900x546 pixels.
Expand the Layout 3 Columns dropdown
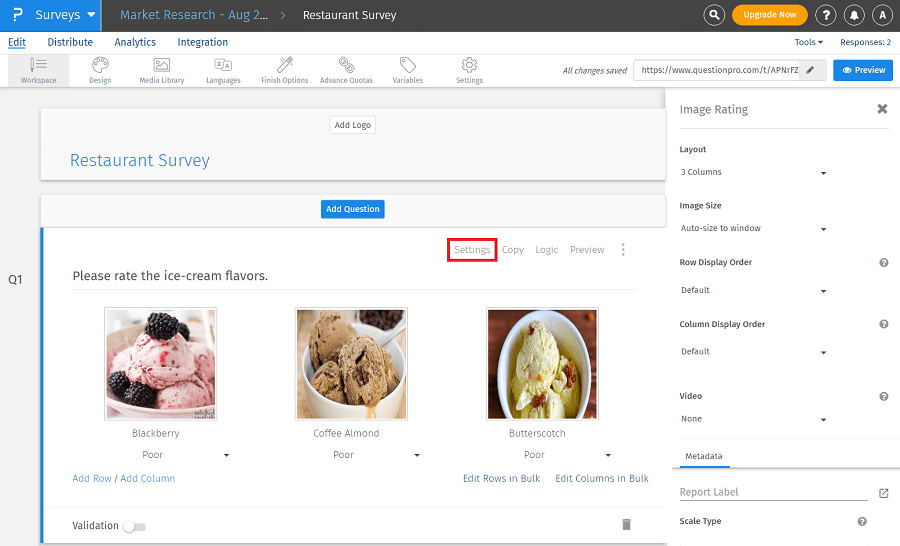coord(753,173)
